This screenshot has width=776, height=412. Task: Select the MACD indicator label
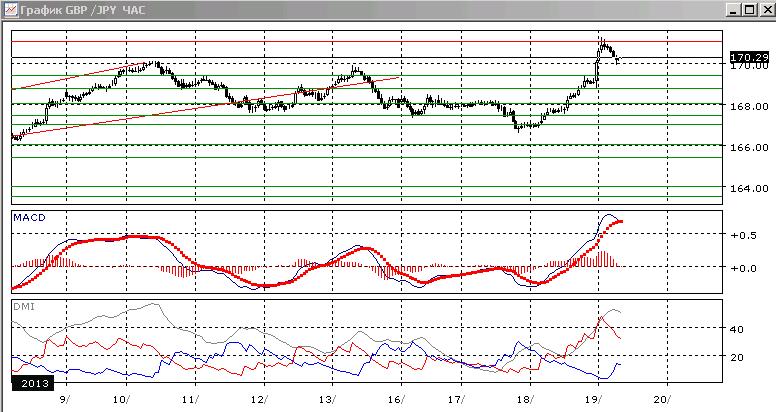(x=29, y=218)
